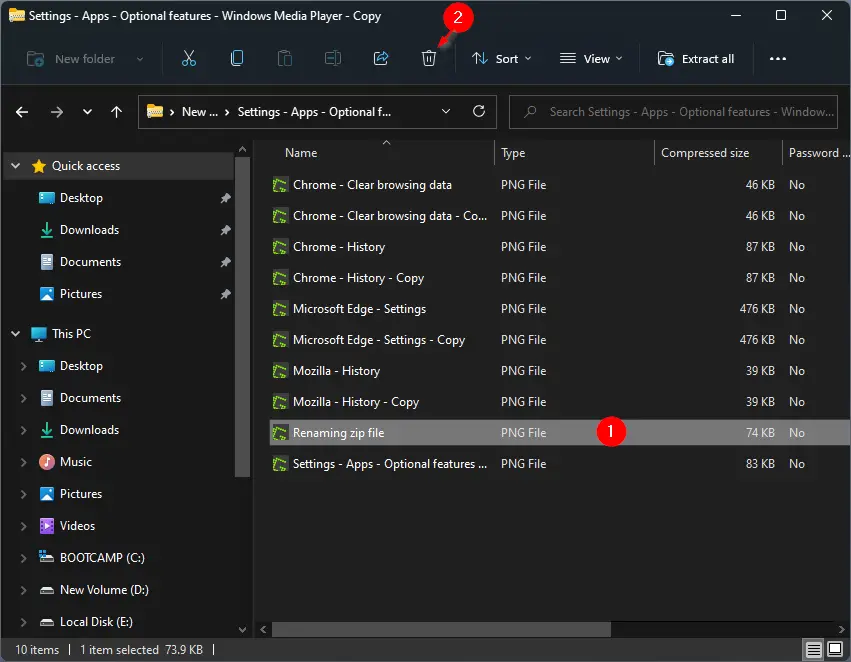Click the Mozilla - History file icon

click(x=280, y=372)
